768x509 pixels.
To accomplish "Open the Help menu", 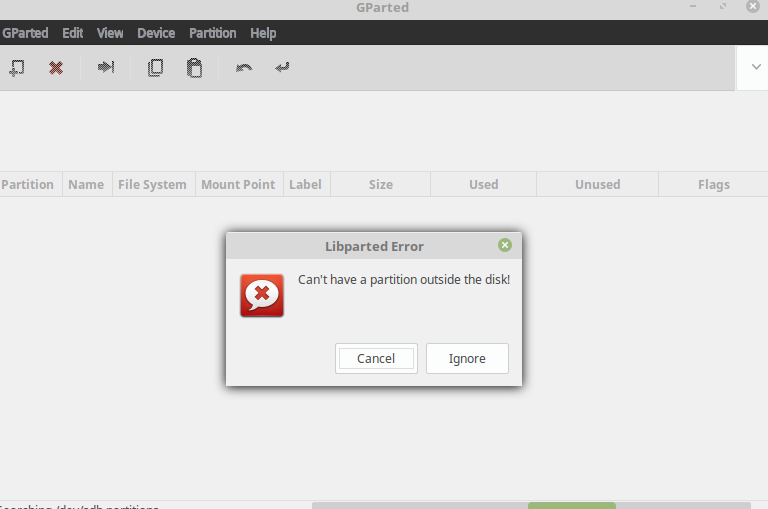I will [263, 33].
